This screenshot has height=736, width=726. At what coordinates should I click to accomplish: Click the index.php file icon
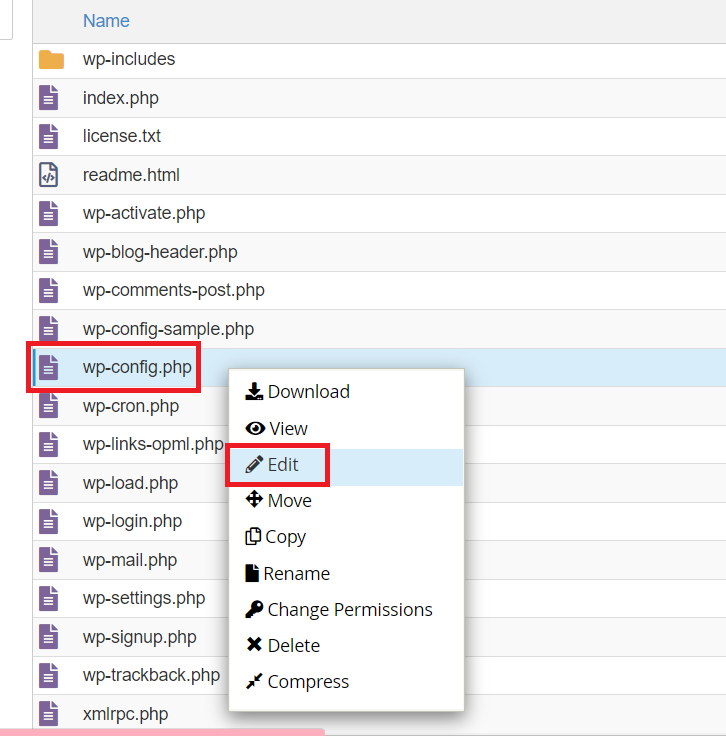click(49, 98)
